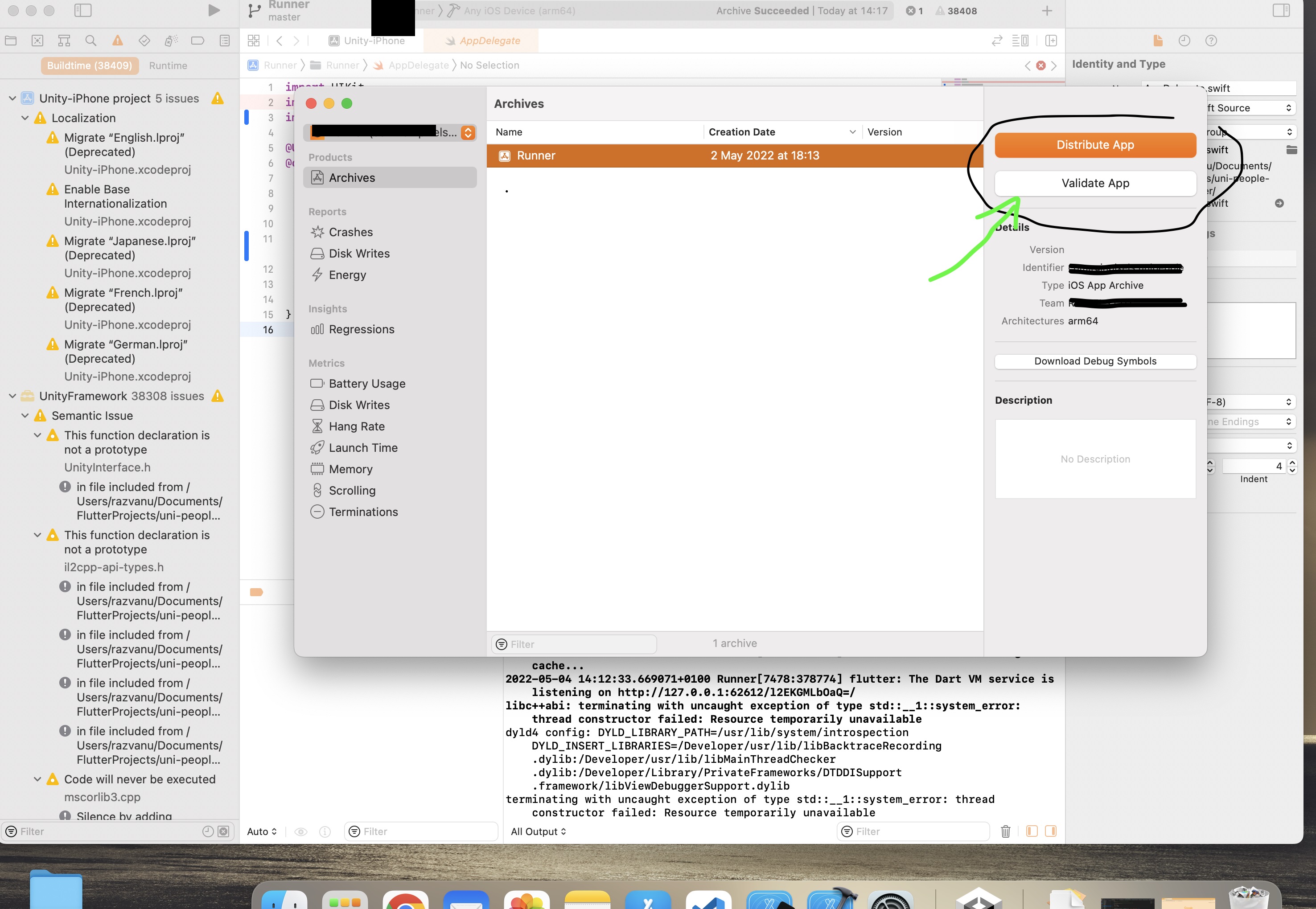This screenshot has height=909, width=1316.
Task: Add a new editor with plus button
Action: [1047, 10]
